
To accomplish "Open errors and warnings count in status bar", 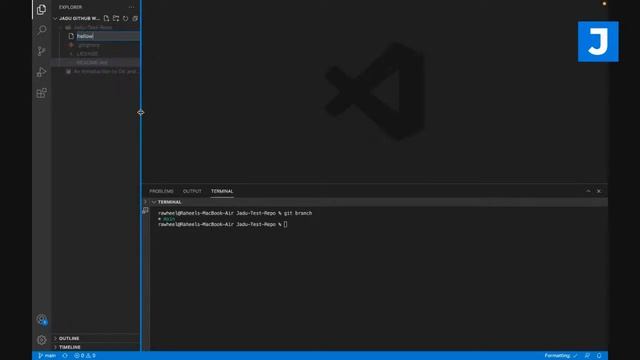I will pyautogui.click(x=84, y=356).
